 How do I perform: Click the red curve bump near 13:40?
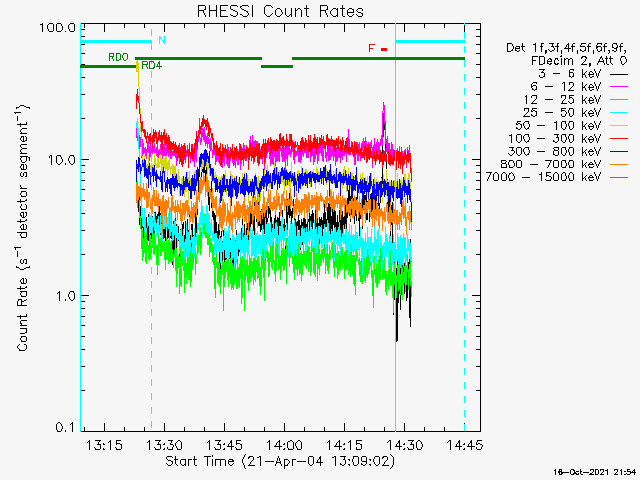click(204, 121)
